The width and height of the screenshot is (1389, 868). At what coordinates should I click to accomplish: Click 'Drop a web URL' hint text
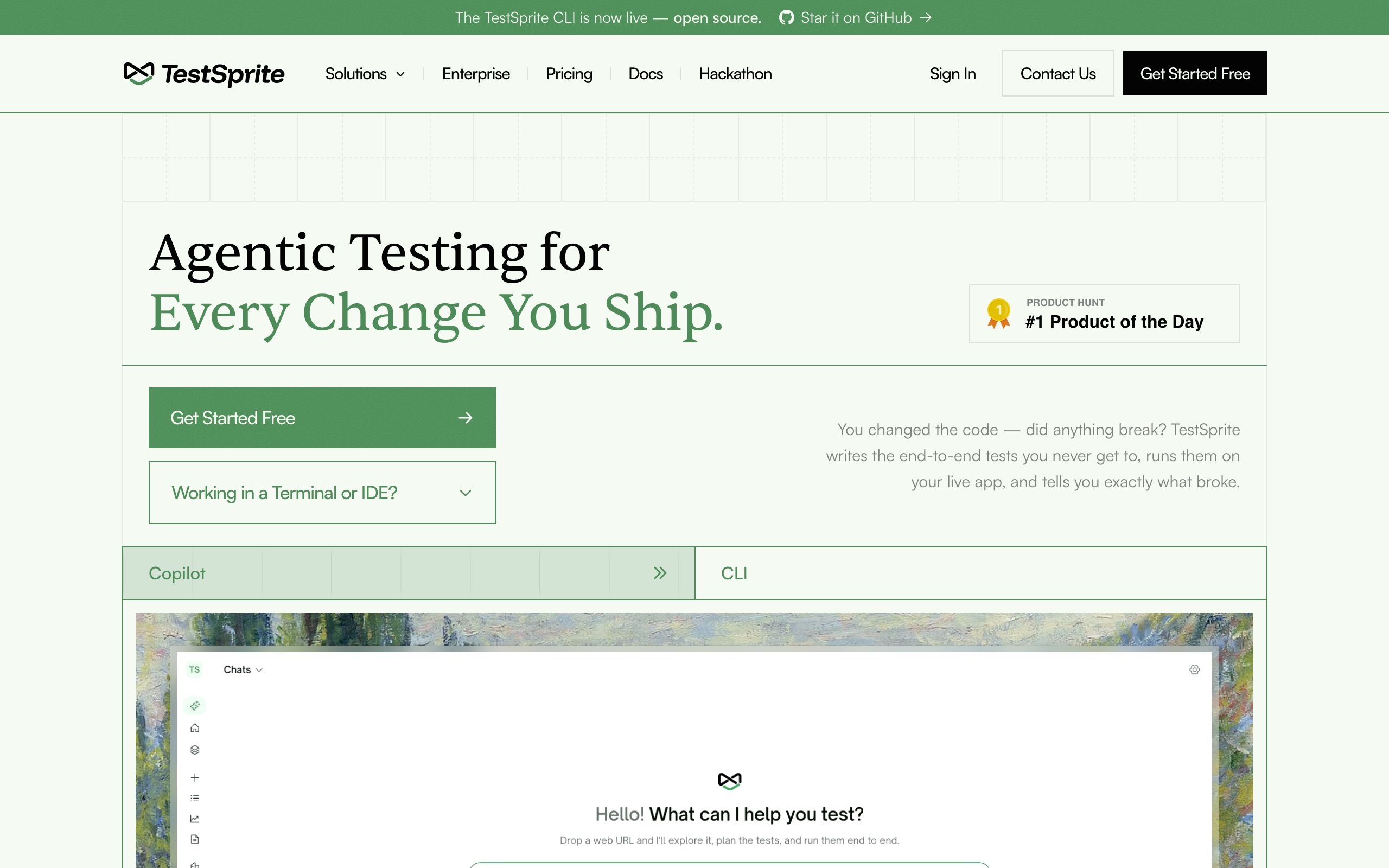[x=729, y=840]
